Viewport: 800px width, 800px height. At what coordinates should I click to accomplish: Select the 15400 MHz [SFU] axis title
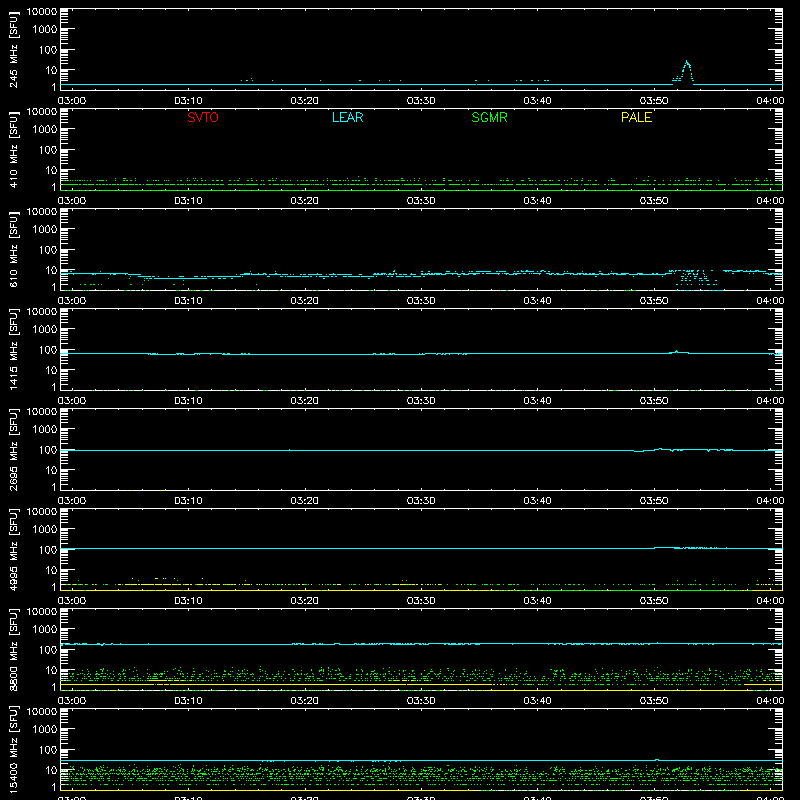(13, 749)
